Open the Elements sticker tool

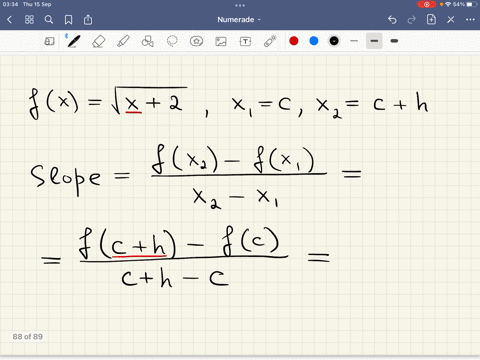pyautogui.click(x=196, y=41)
